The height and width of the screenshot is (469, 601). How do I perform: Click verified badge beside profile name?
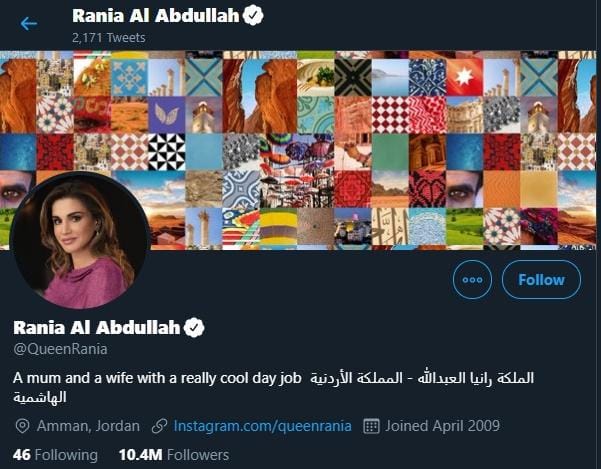[194, 328]
